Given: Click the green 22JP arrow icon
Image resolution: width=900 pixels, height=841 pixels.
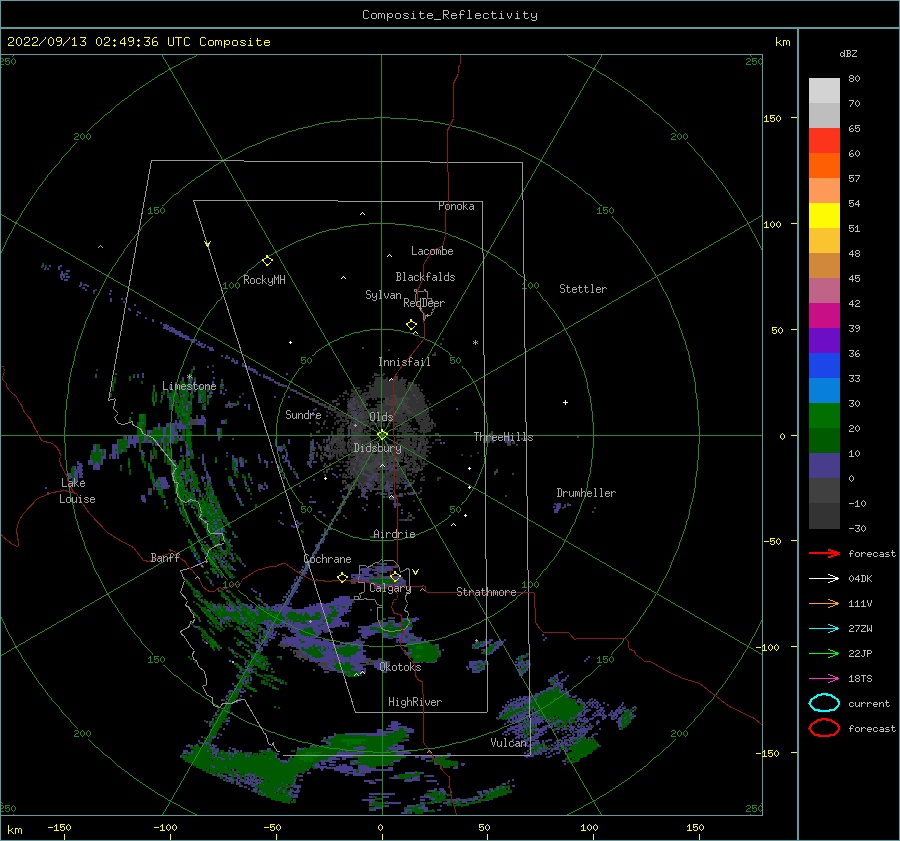Looking at the screenshot, I should pos(824,653).
